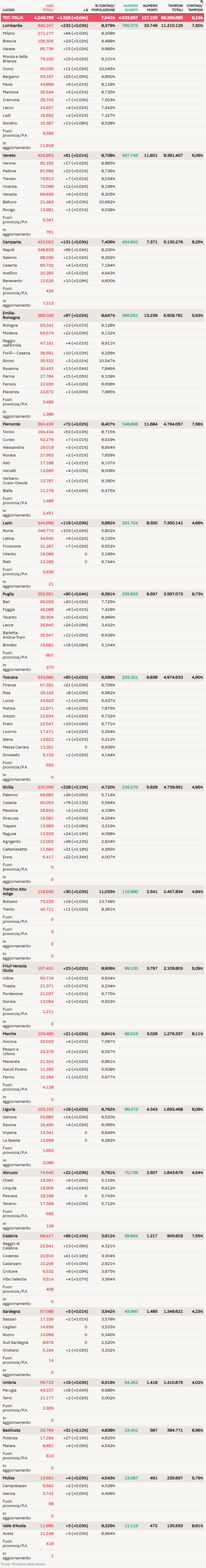Select the Abruzzo region row name

click(x=10, y=1172)
